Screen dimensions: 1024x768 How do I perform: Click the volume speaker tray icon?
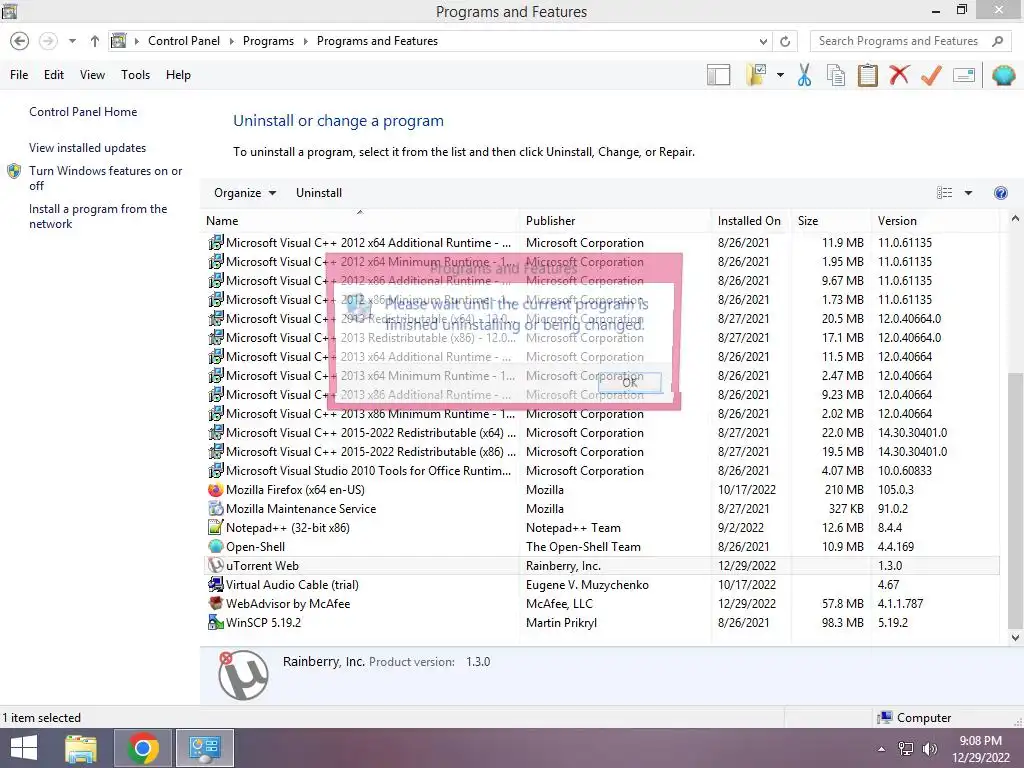click(x=929, y=749)
